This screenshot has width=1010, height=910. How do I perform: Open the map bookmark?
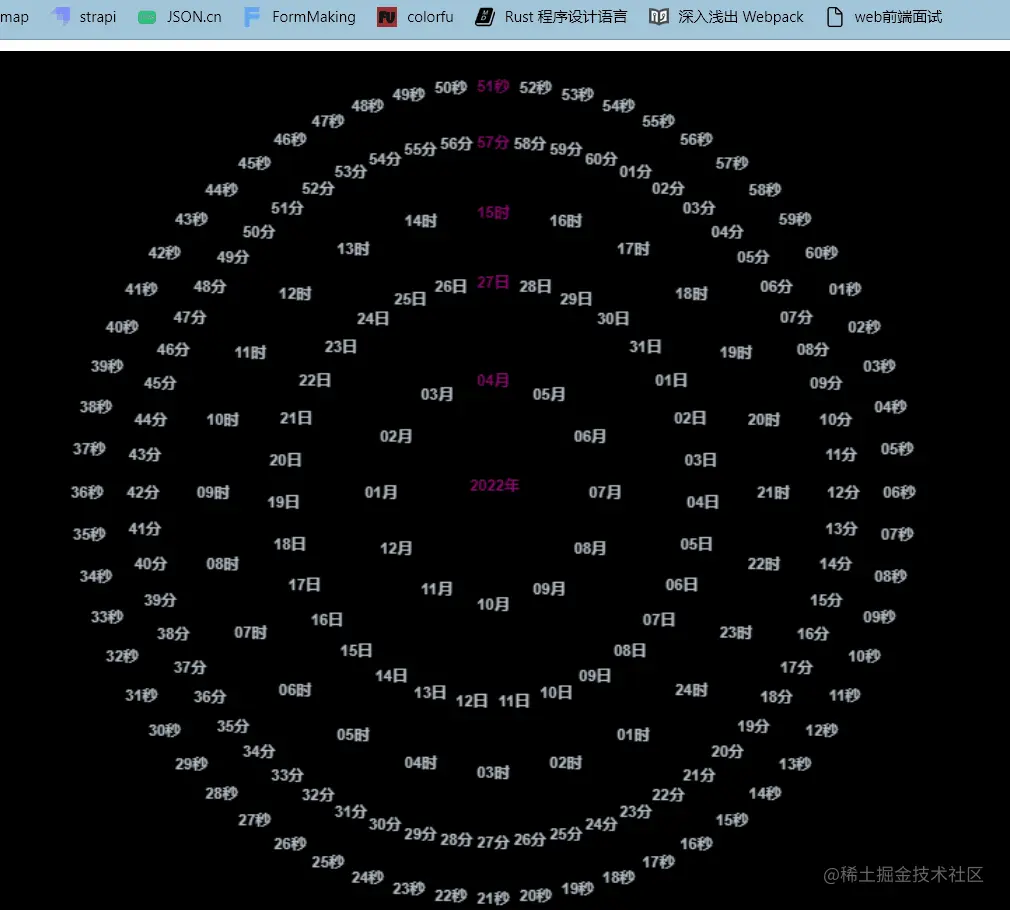(x=14, y=16)
